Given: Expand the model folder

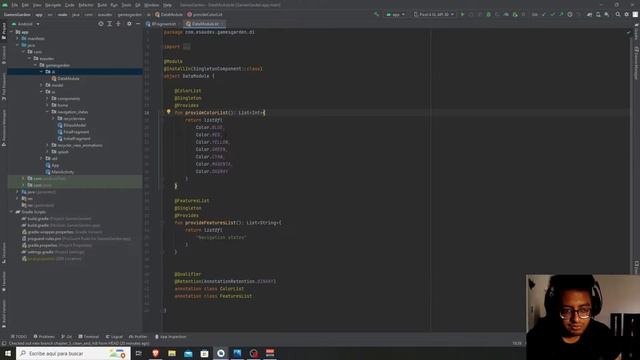Looking at the screenshot, I should (x=42, y=85).
